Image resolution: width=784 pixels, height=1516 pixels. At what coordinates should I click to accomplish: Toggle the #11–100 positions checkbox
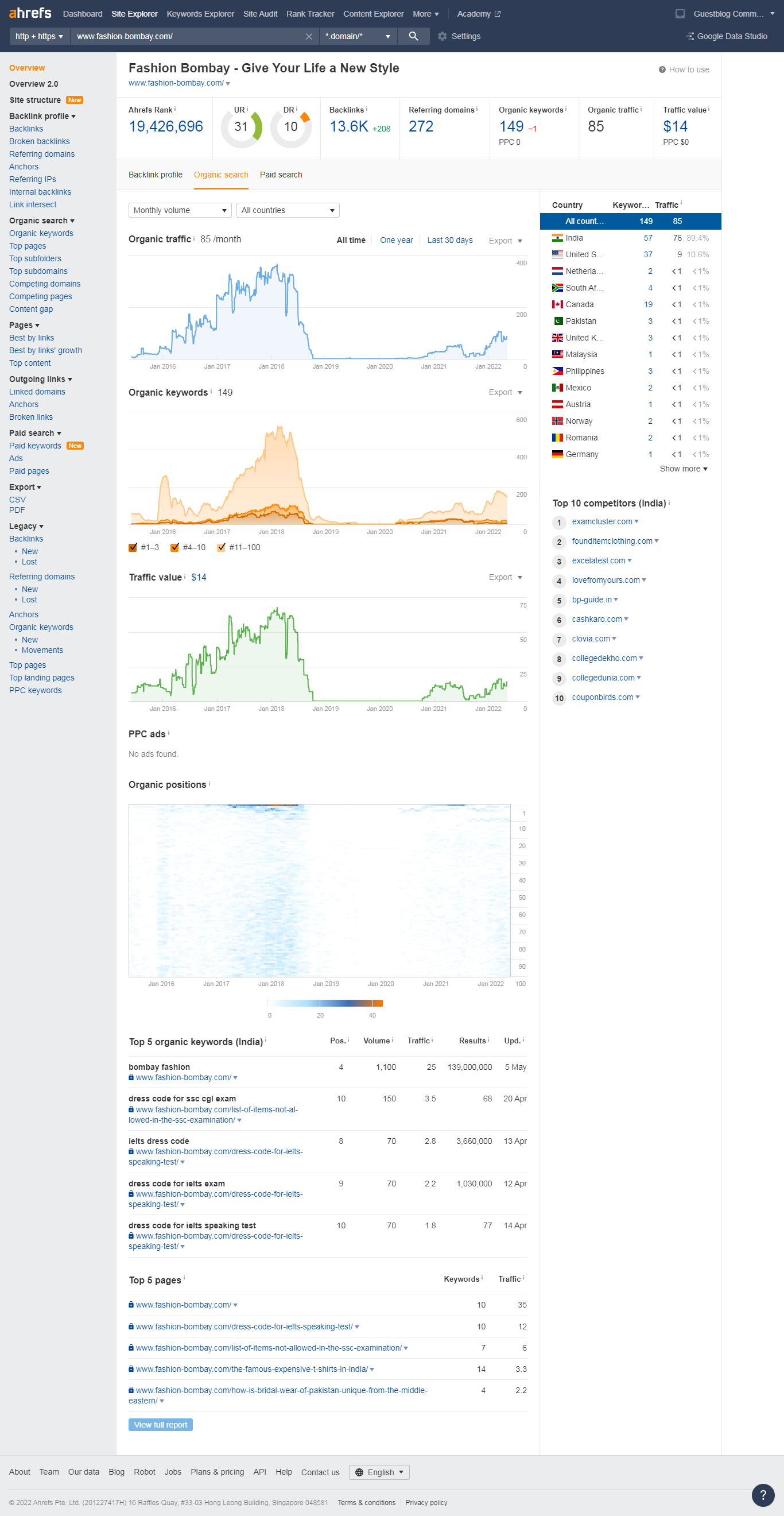tap(221, 547)
